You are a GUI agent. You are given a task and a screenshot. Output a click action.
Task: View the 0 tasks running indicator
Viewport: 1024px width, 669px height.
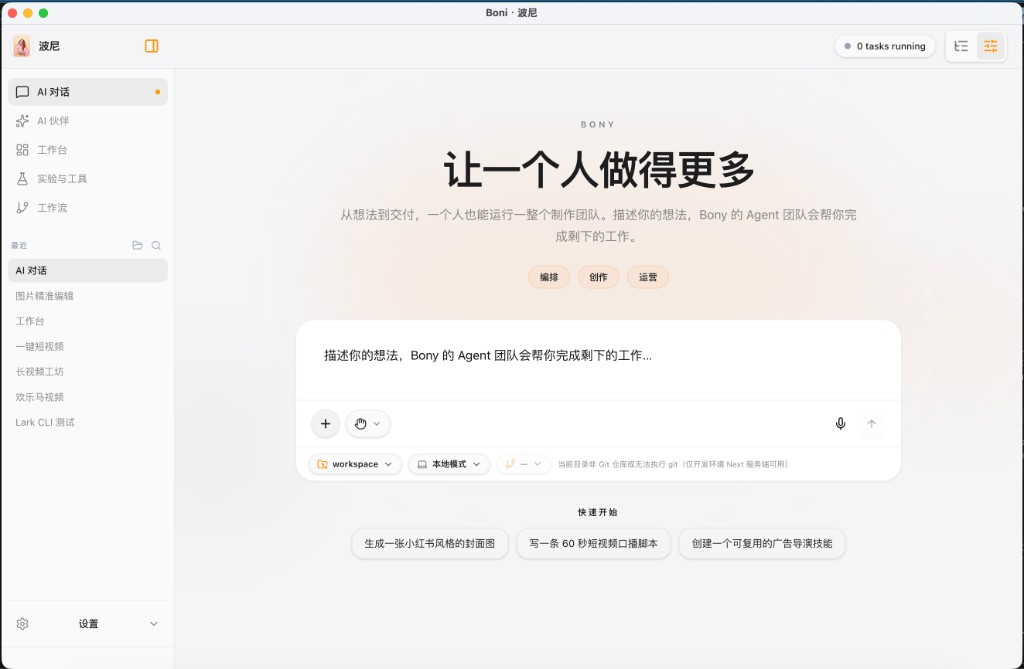[x=885, y=46]
